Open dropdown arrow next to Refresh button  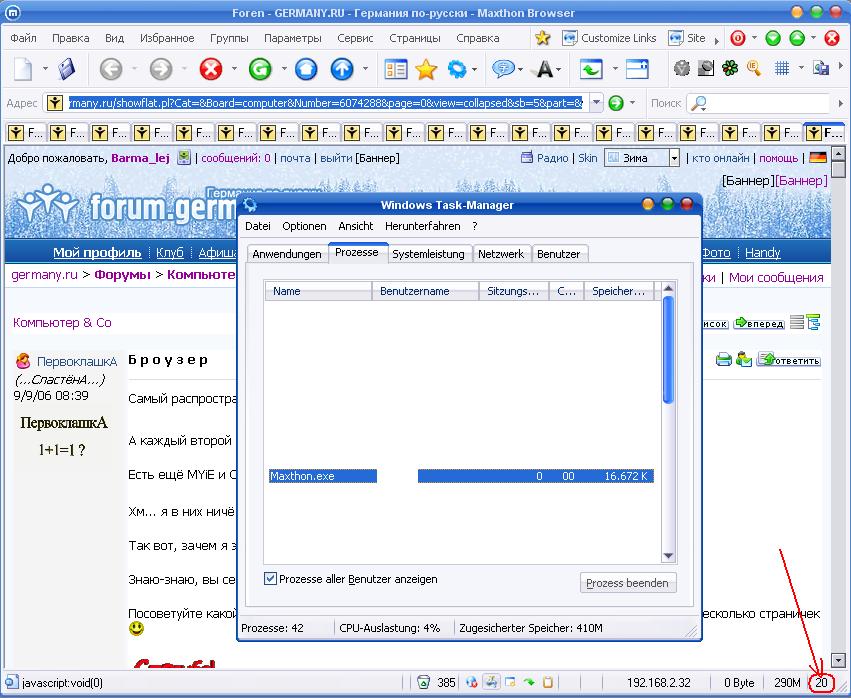point(283,69)
